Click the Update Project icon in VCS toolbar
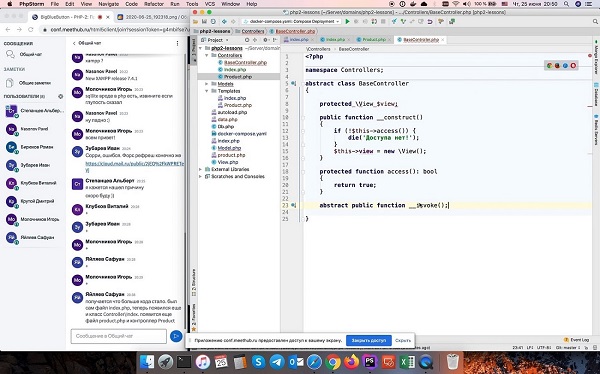 [395, 22]
